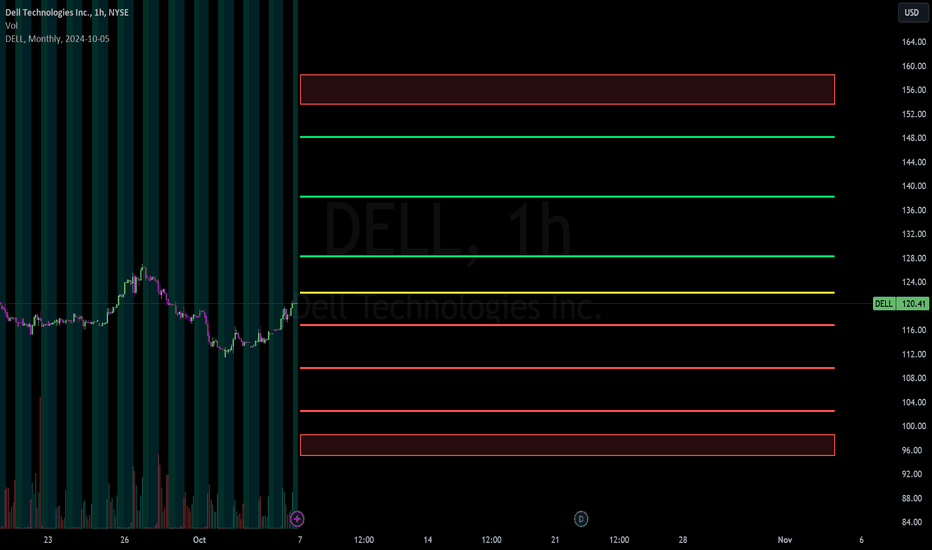Open the USD currency selector
The image size is (932, 550).
[912, 12]
